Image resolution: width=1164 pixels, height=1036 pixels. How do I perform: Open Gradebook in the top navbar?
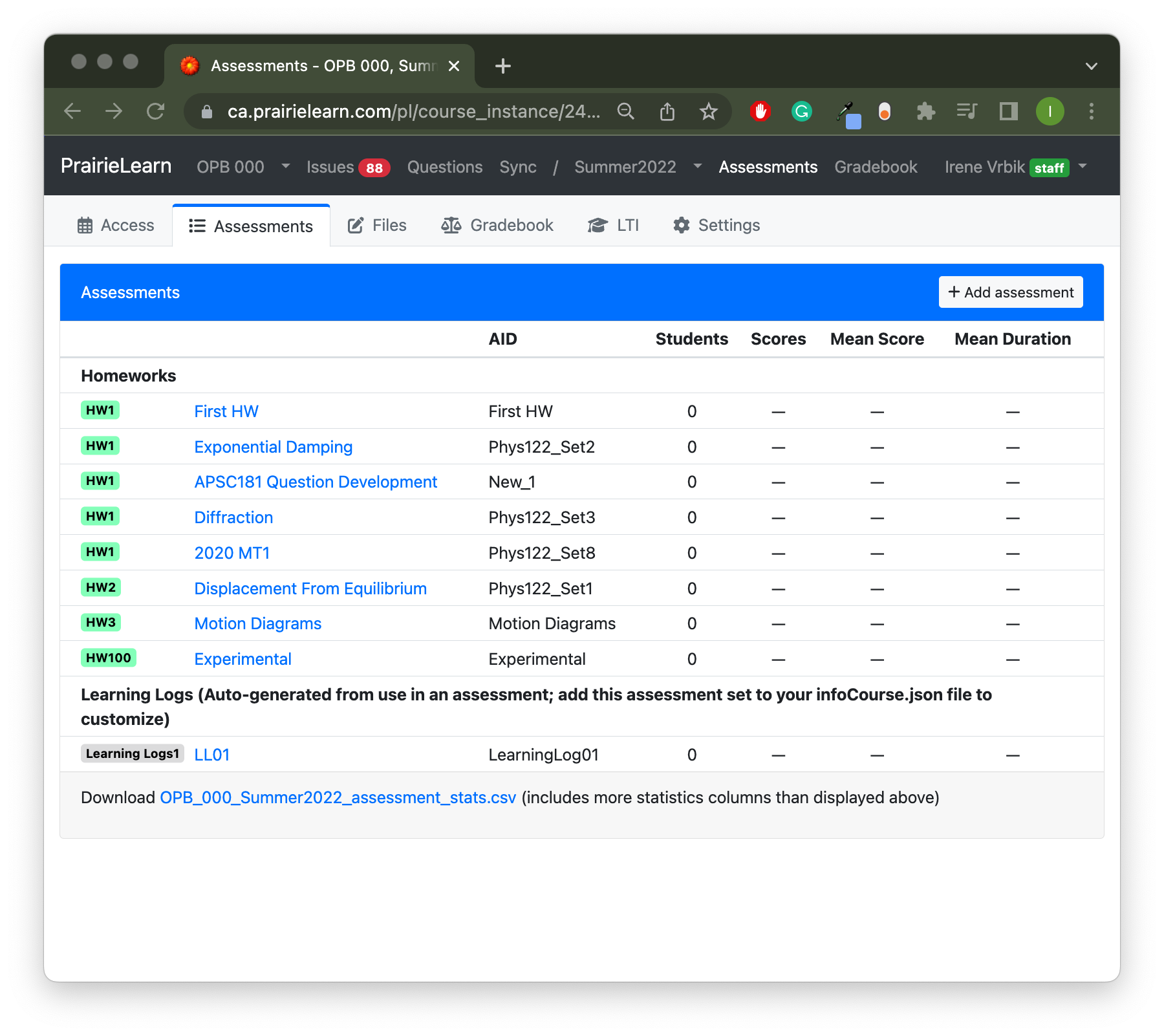coord(876,167)
